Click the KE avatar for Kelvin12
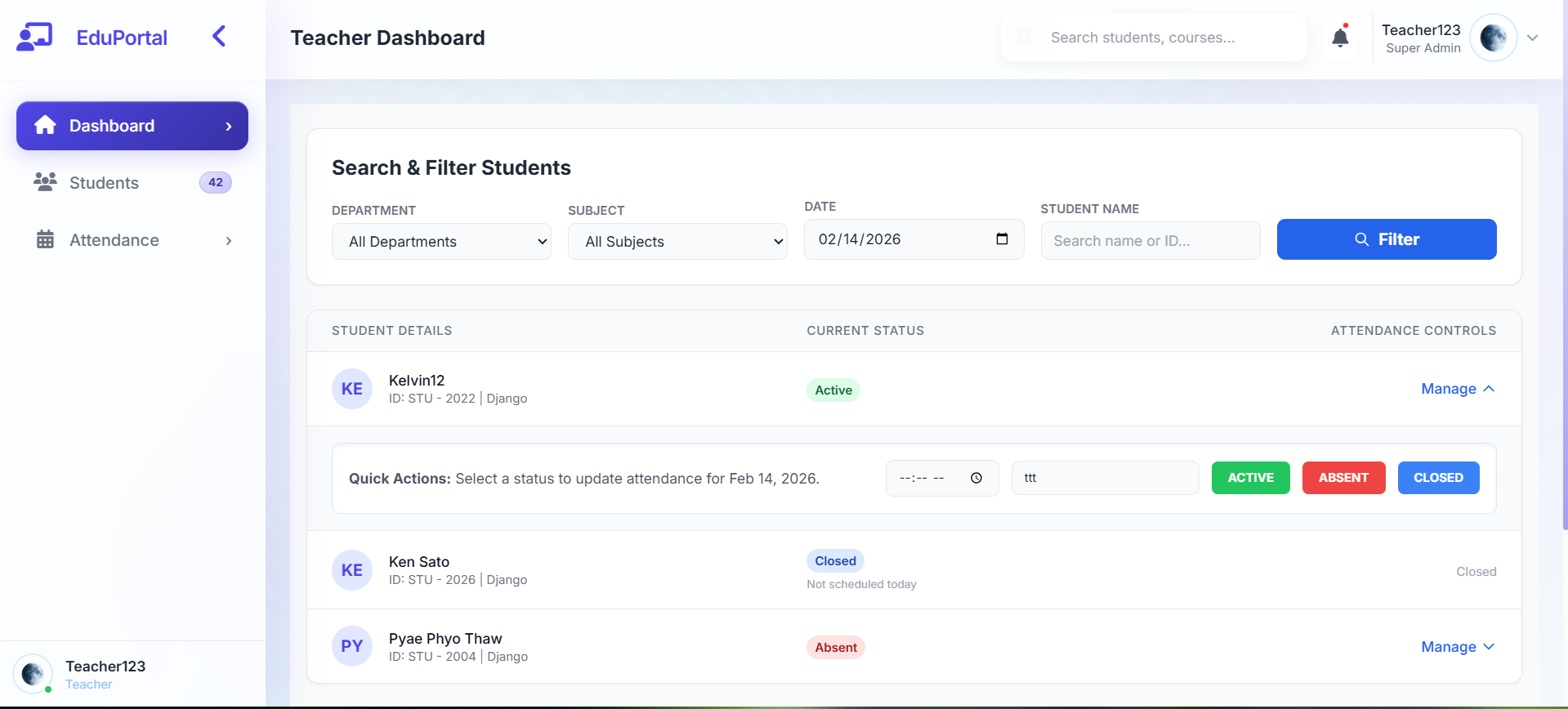This screenshot has width=1568, height=709. [x=352, y=389]
